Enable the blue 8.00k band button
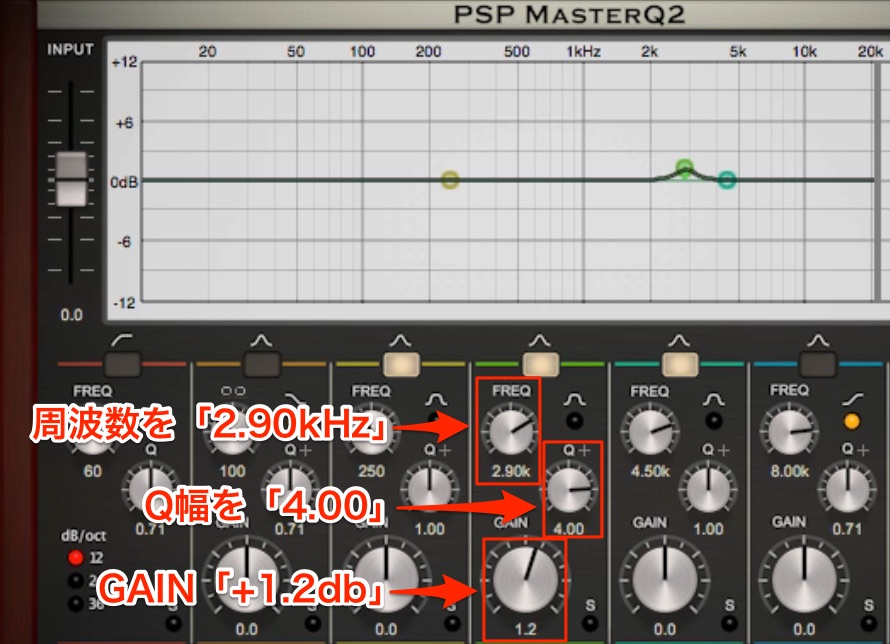Viewport: 890px width, 644px height. point(818,364)
